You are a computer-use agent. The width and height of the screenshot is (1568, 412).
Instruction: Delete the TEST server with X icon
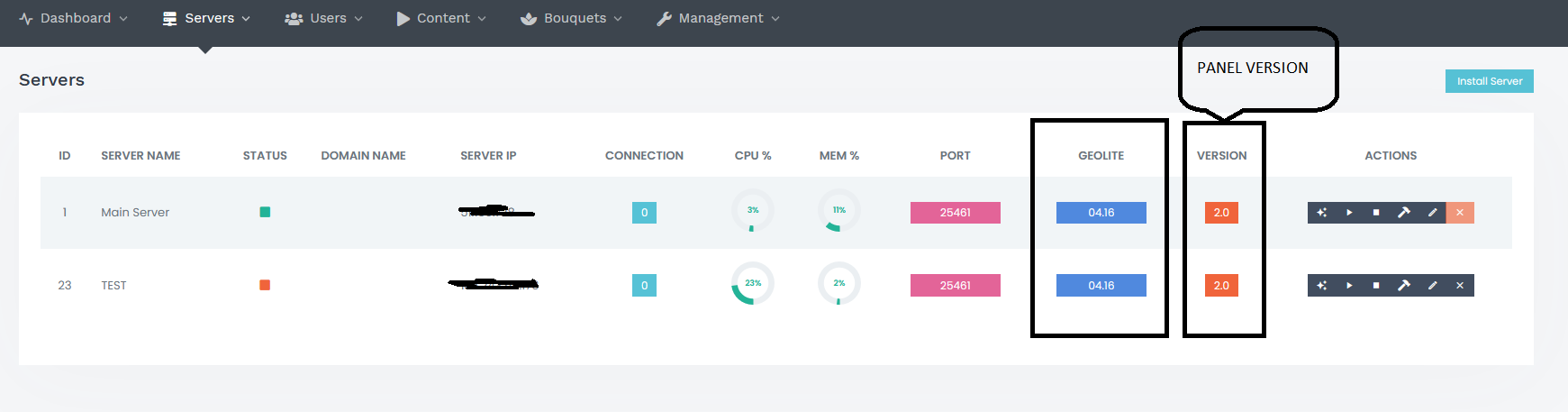tap(1460, 286)
